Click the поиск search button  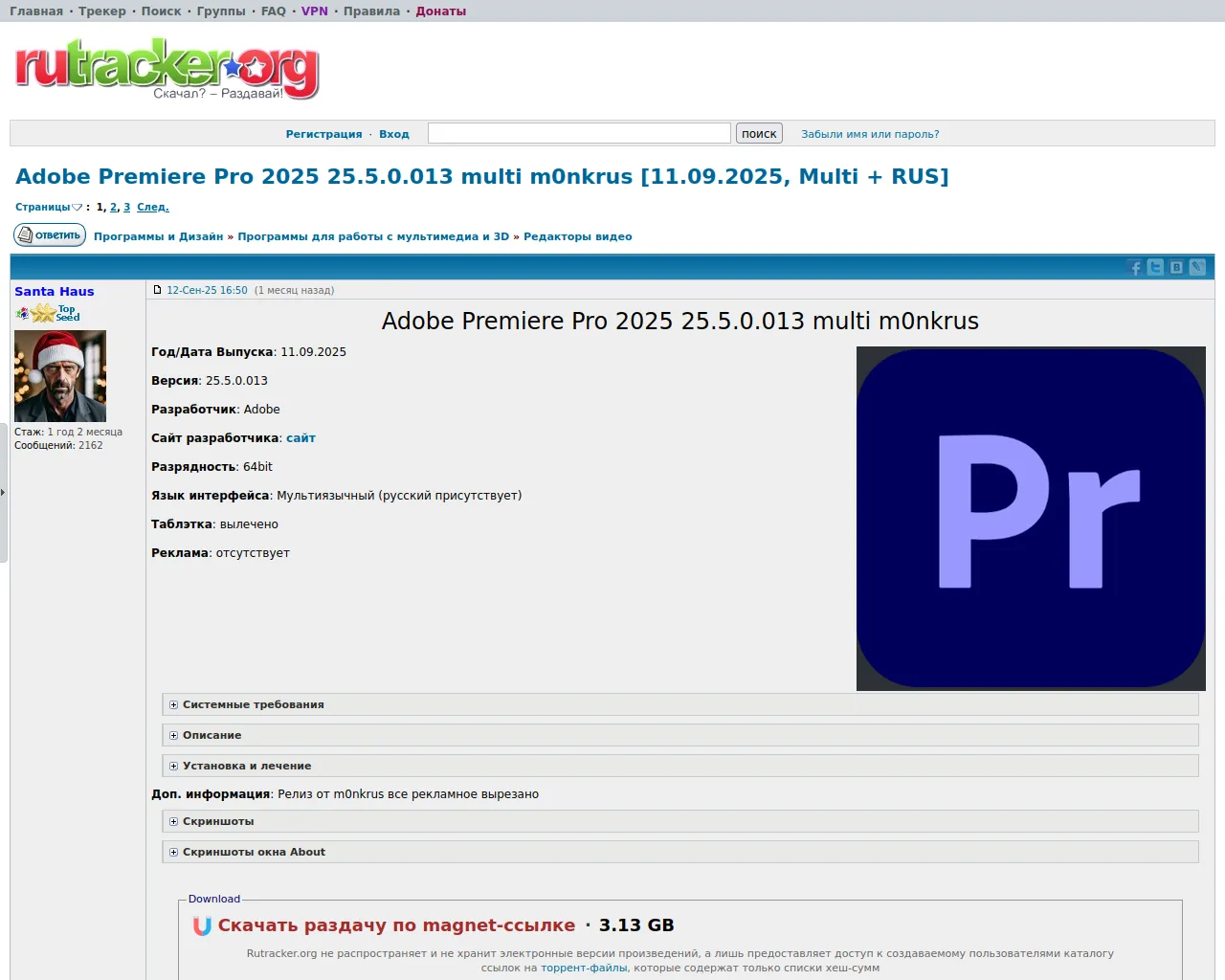tap(759, 133)
